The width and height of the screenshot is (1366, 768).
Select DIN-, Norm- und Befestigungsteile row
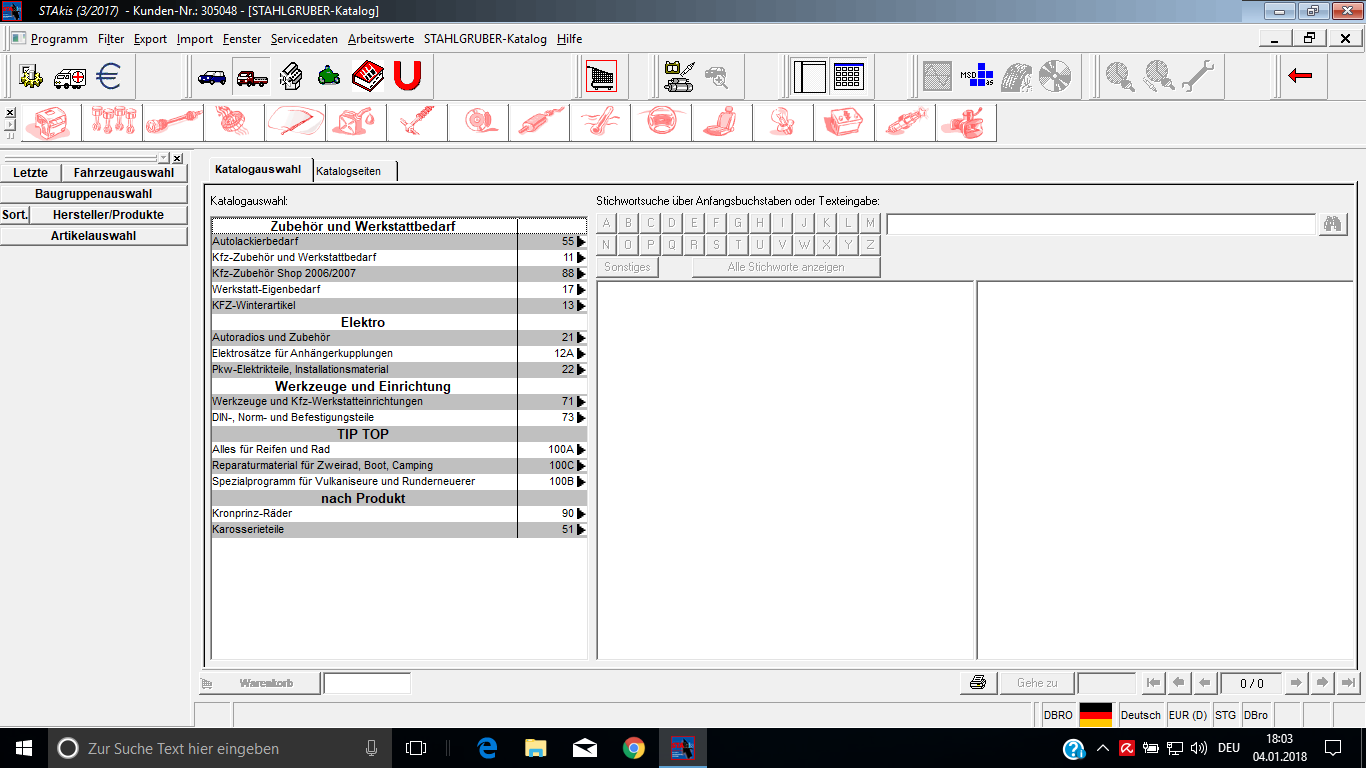[x=399, y=418]
